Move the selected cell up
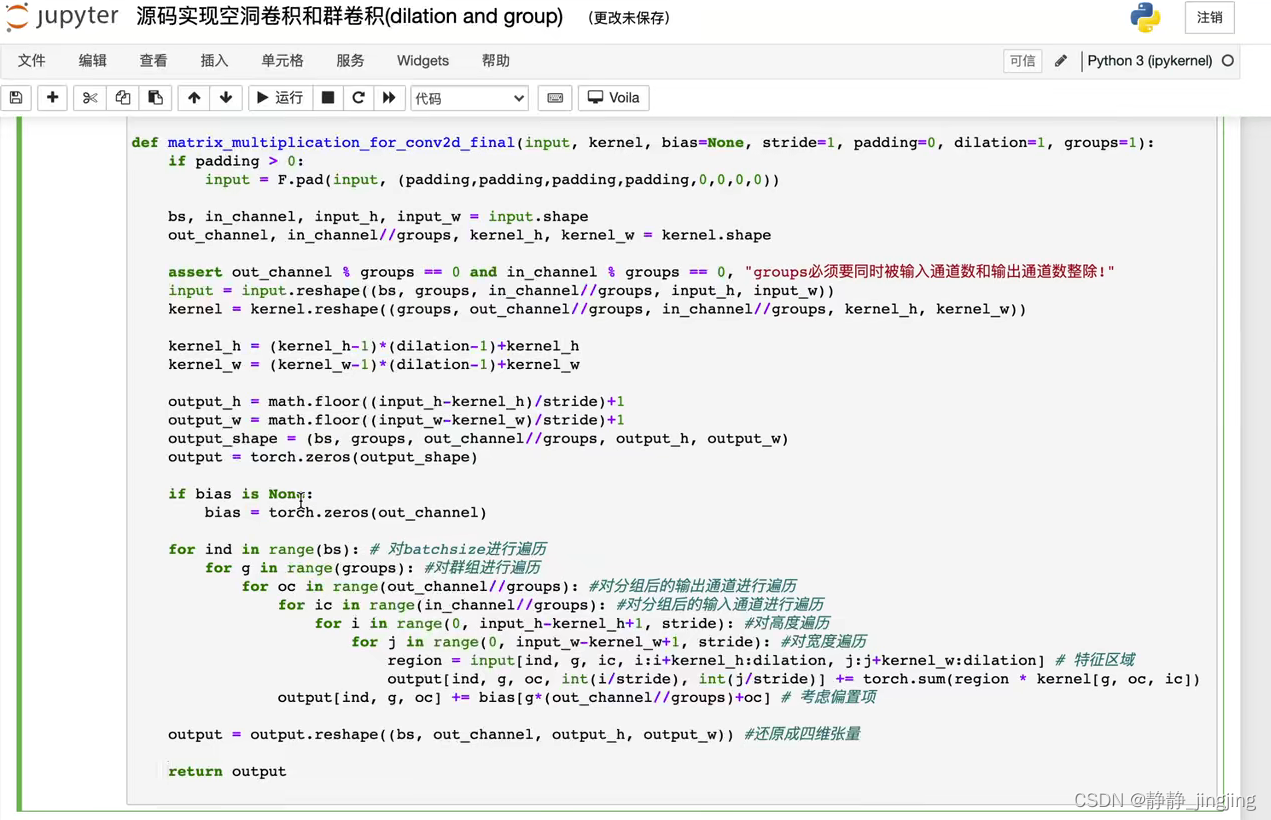Viewport: 1271px width, 820px height. pyautogui.click(x=193, y=97)
